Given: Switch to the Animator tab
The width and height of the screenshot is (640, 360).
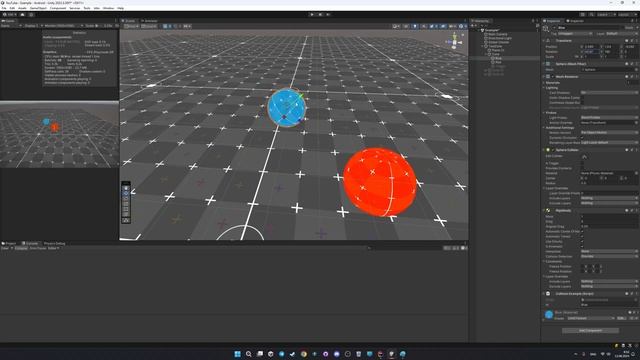Looking at the screenshot, I should point(149,21).
